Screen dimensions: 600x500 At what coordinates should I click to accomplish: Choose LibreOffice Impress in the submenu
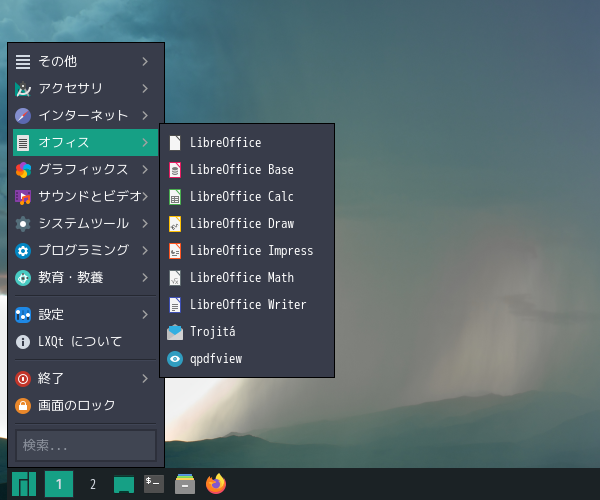(247, 251)
